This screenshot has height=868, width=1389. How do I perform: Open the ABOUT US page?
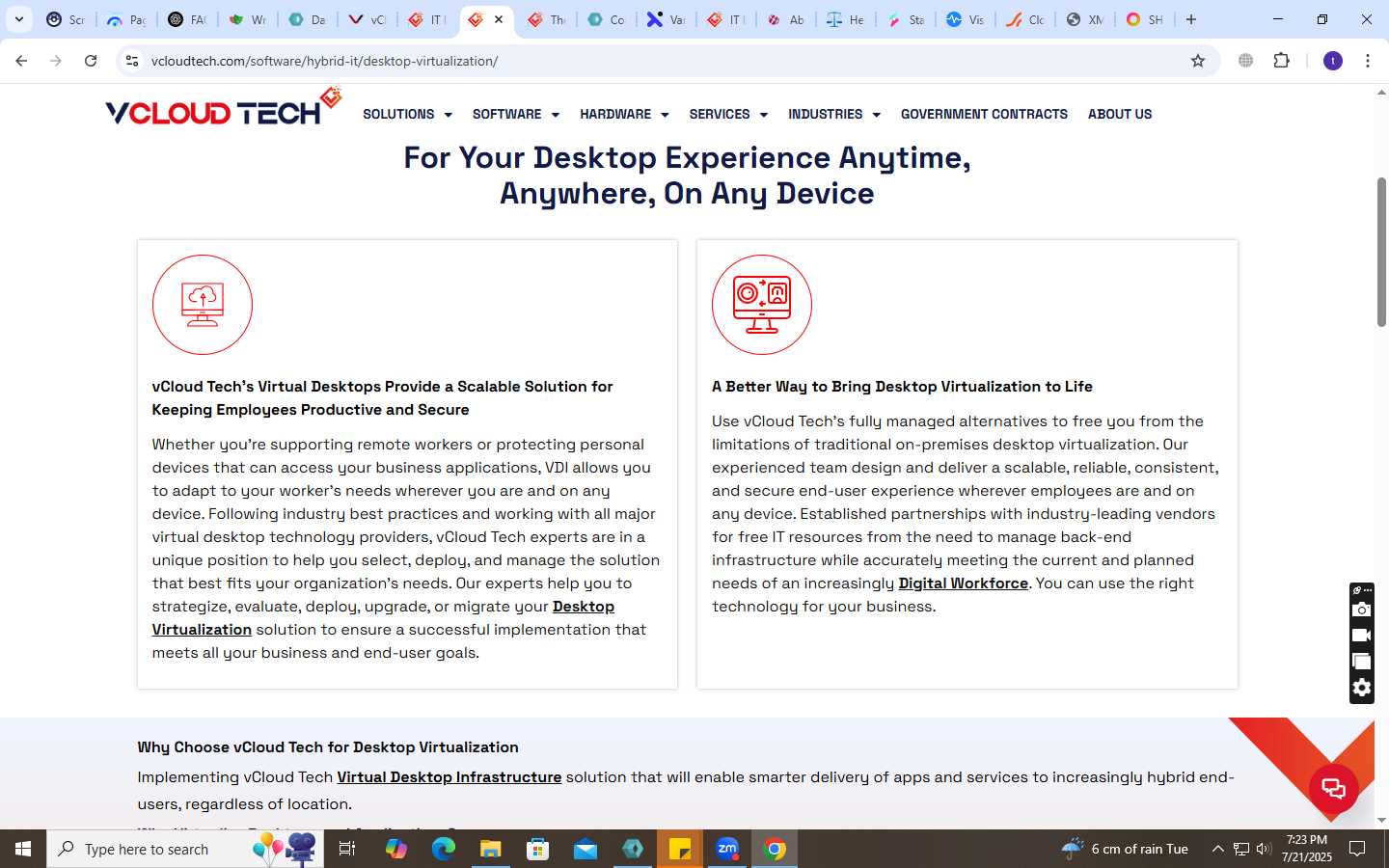(x=1120, y=114)
